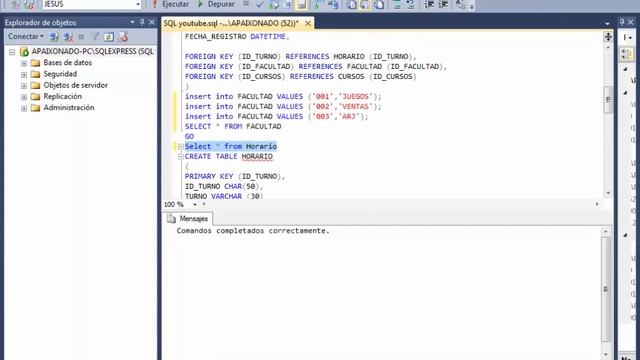Click the last Object Explorer toolbar icon
Screen dimensions: 640x360
[123, 37]
